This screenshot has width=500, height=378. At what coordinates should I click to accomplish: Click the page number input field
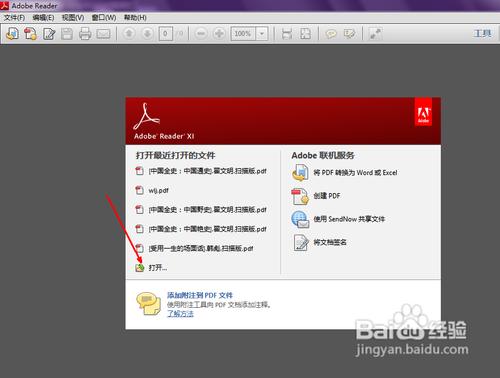click(166, 34)
